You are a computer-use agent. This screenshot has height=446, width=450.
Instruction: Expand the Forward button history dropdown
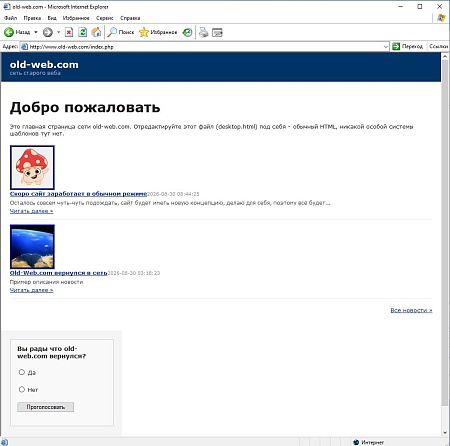[58, 32]
